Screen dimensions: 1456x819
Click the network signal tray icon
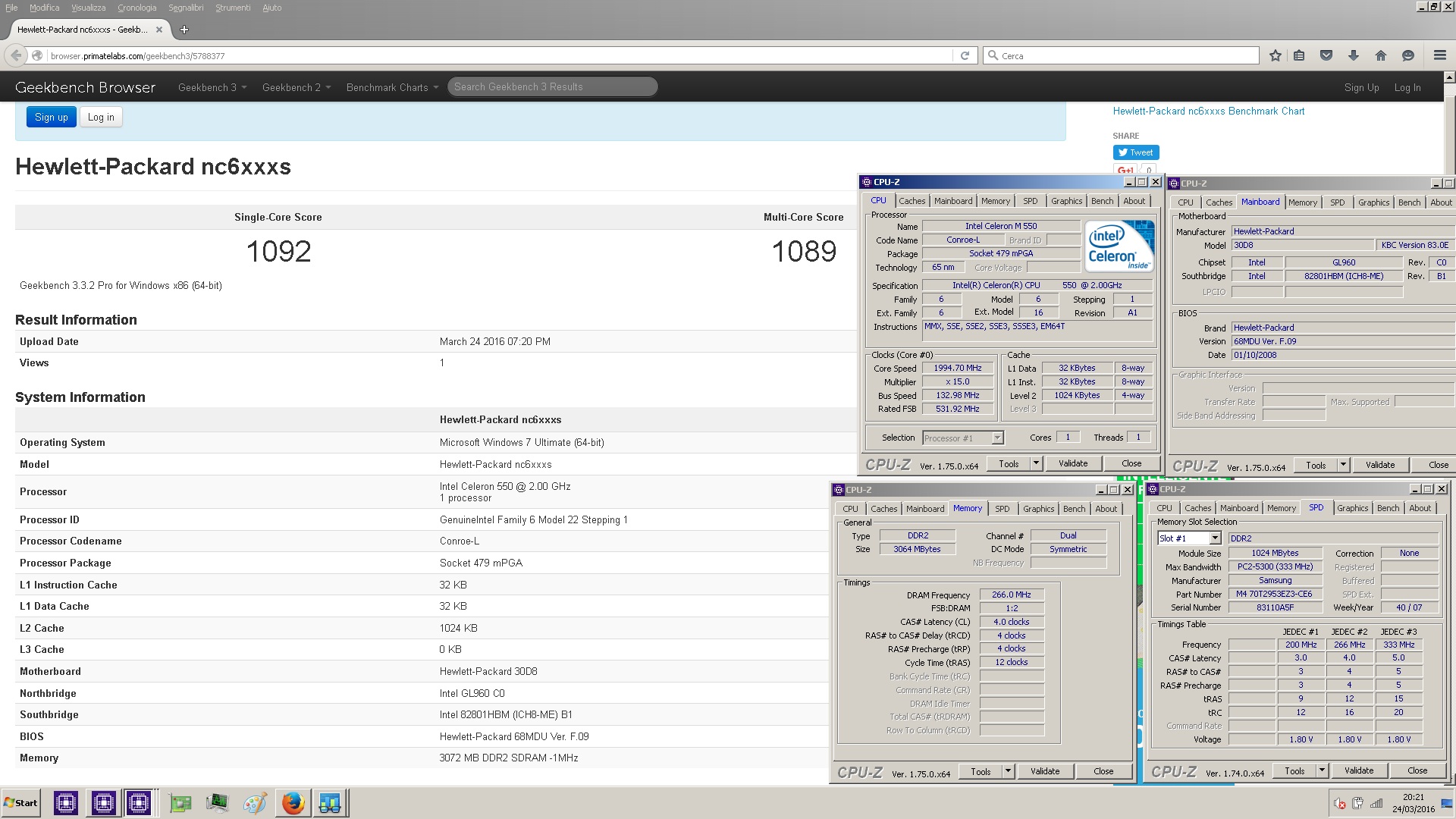pyautogui.click(x=1376, y=803)
